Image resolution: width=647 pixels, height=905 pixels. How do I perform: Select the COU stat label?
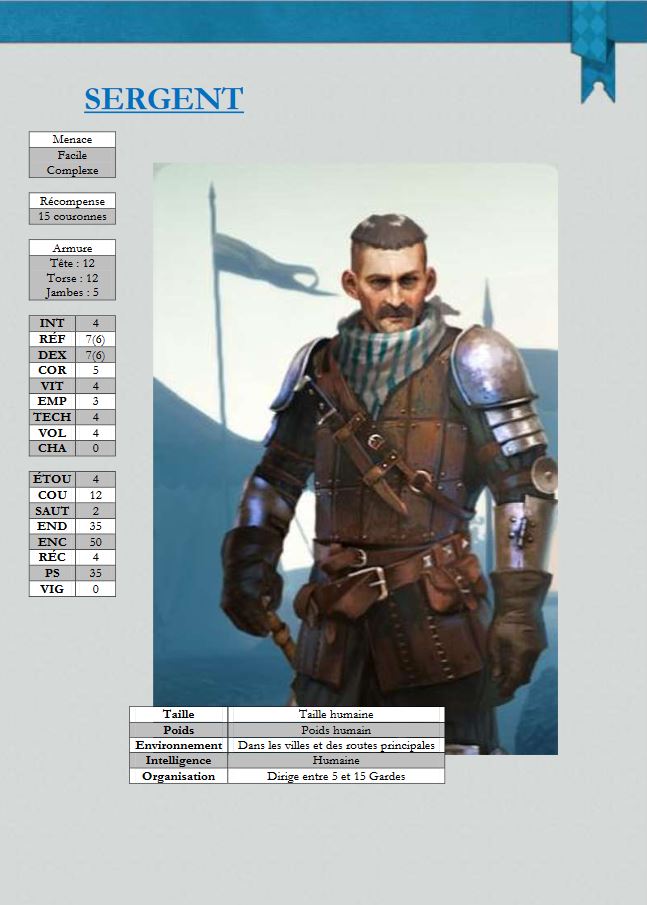pos(52,495)
